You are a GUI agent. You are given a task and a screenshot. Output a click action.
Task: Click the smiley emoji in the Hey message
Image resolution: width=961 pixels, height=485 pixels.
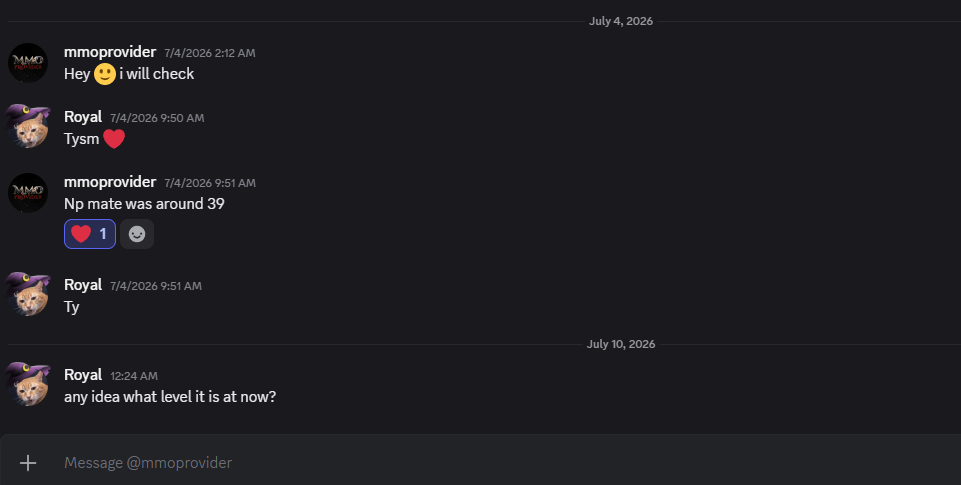105,74
